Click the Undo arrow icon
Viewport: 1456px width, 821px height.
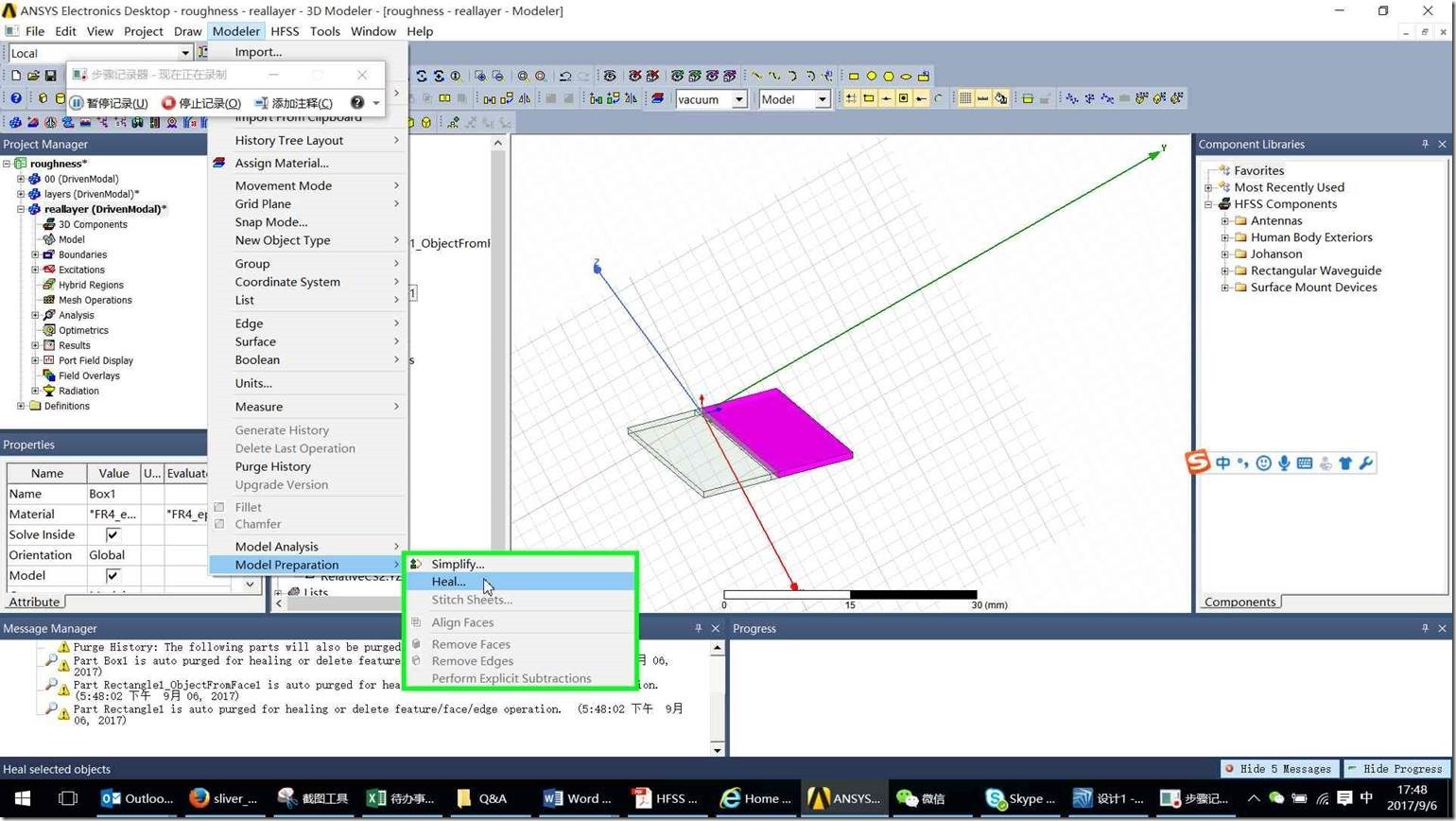pyautogui.click(x=565, y=76)
